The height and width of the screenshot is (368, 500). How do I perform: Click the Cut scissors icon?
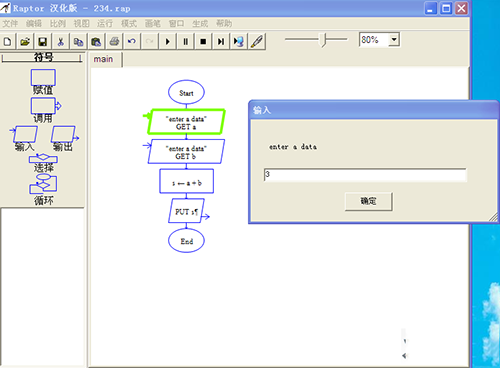60,42
